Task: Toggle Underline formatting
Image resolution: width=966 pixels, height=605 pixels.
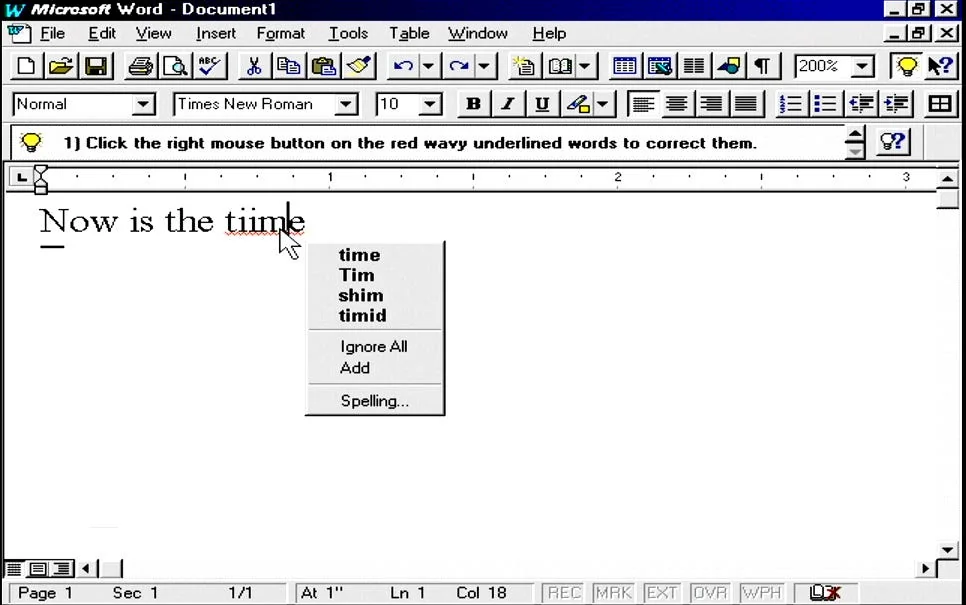Action: pyautogui.click(x=542, y=105)
